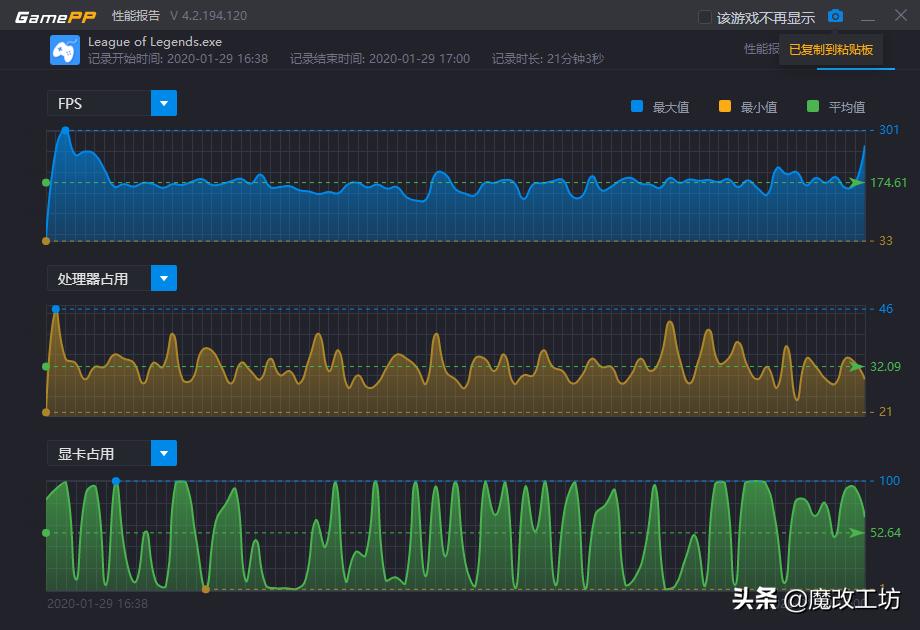The width and height of the screenshot is (920, 630).
Task: Dismiss the 已复制到粘贴板 notification
Action: (x=831, y=50)
